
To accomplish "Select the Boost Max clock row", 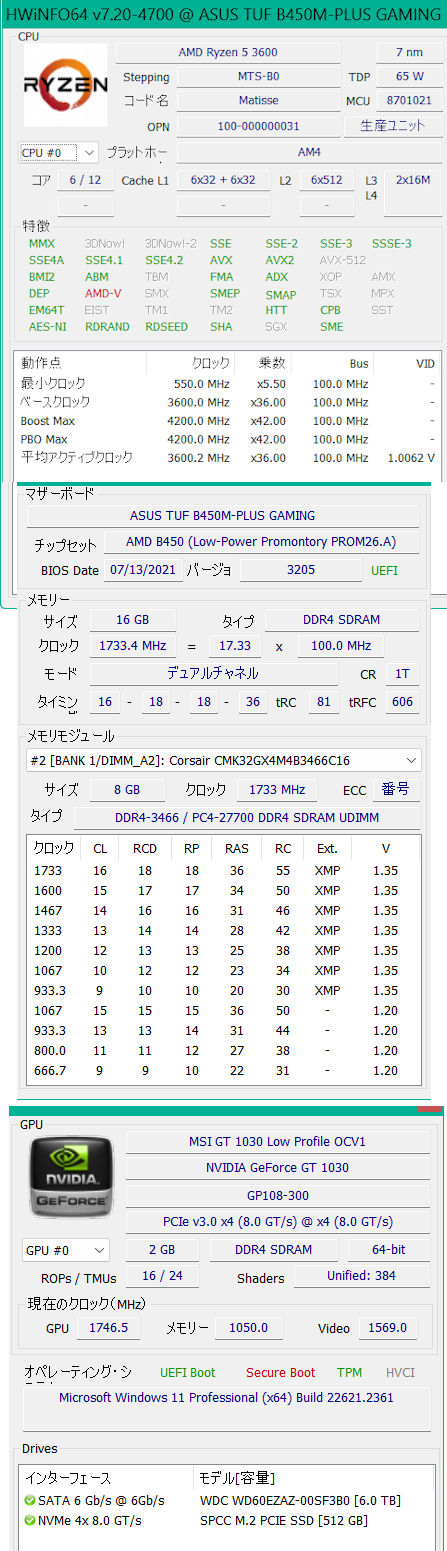I will (227, 421).
